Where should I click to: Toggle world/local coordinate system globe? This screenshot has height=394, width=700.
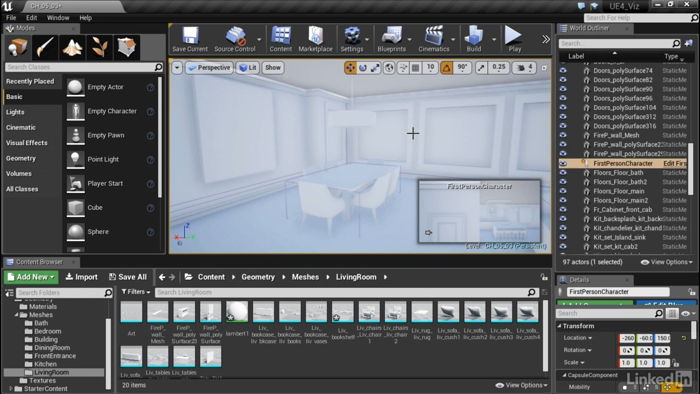coord(389,68)
